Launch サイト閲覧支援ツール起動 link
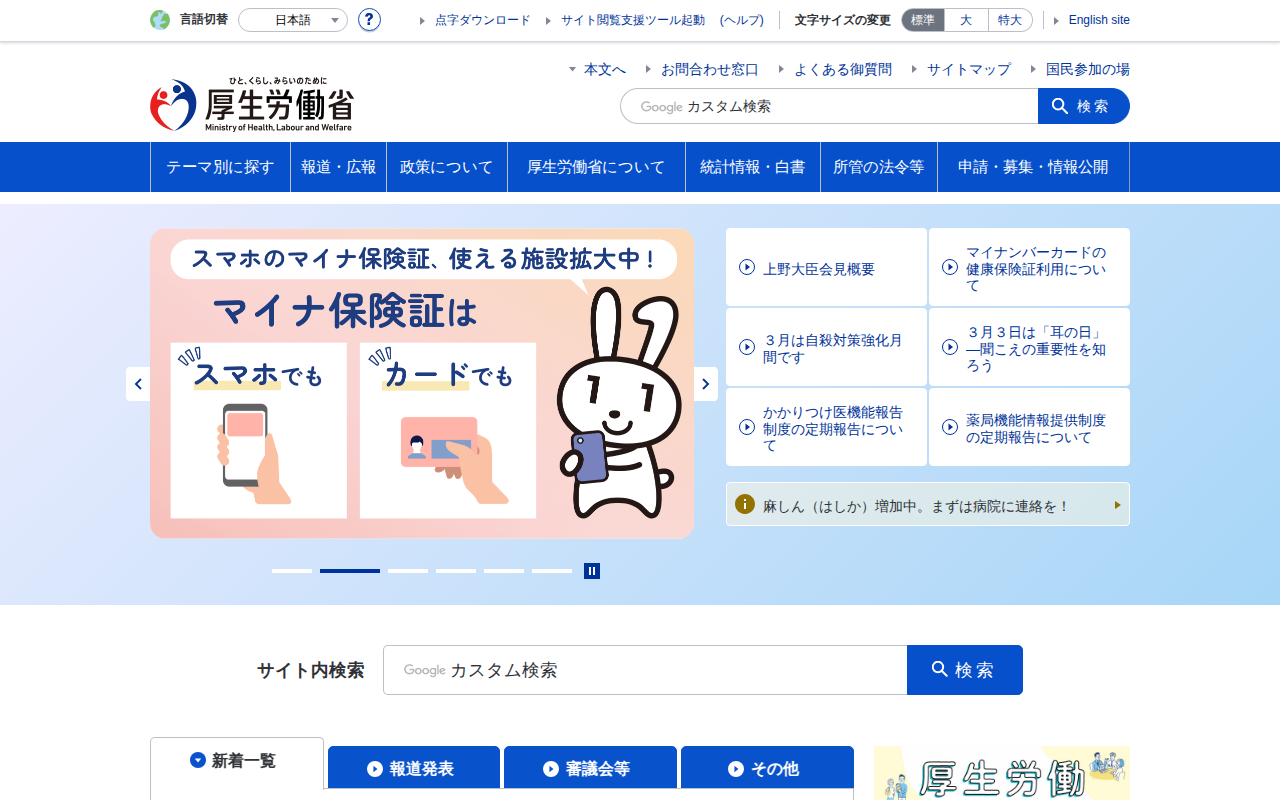The width and height of the screenshot is (1280, 800). click(x=633, y=20)
